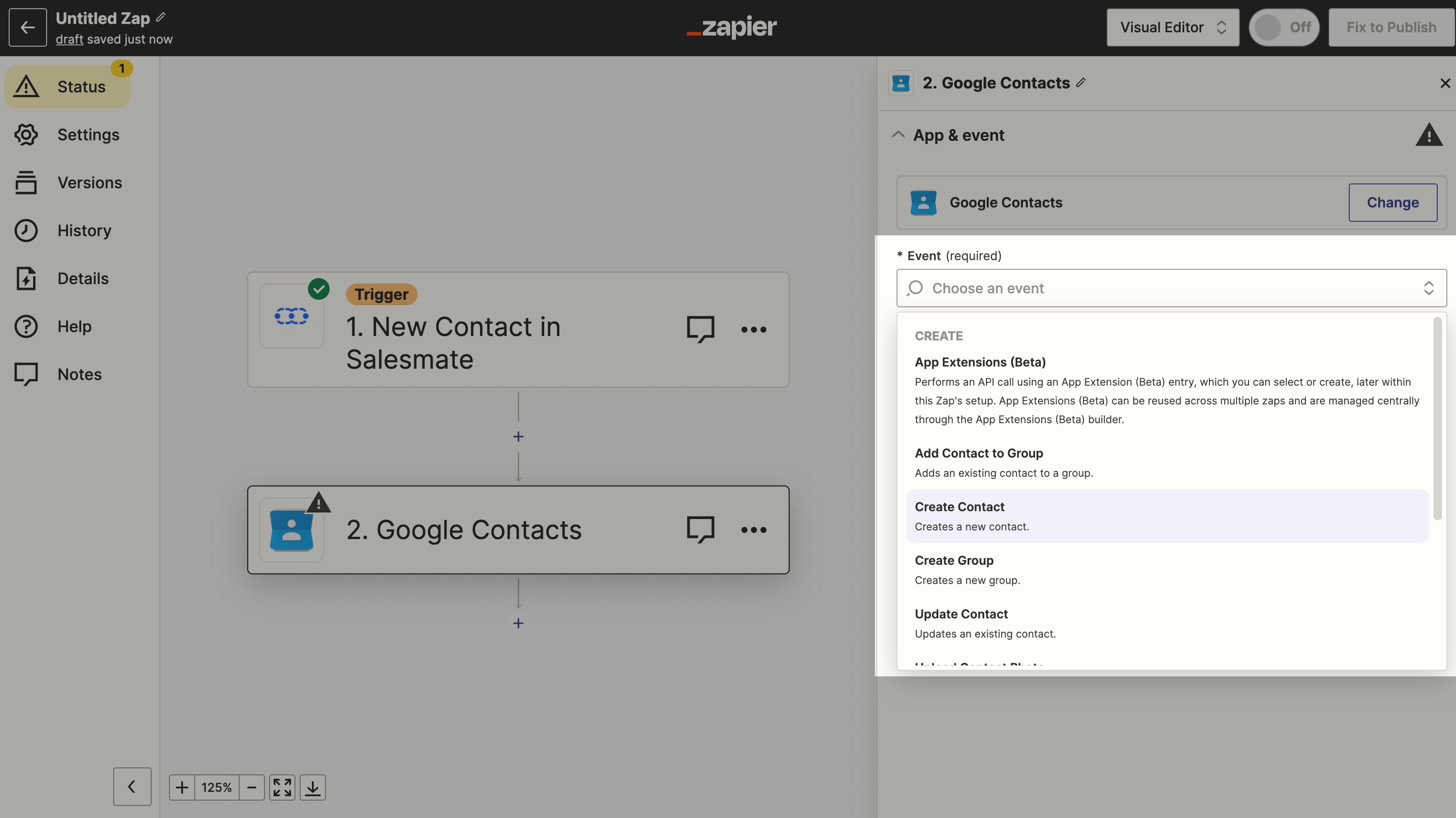
Task: Click the back arrow button in header
Action: pos(28,27)
